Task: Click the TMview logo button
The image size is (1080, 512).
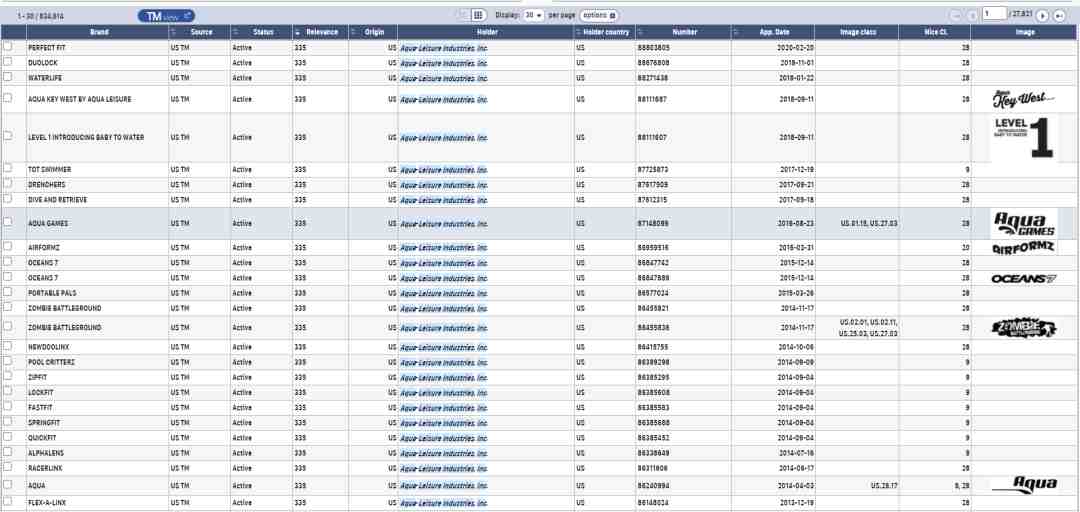Action: [x=166, y=15]
